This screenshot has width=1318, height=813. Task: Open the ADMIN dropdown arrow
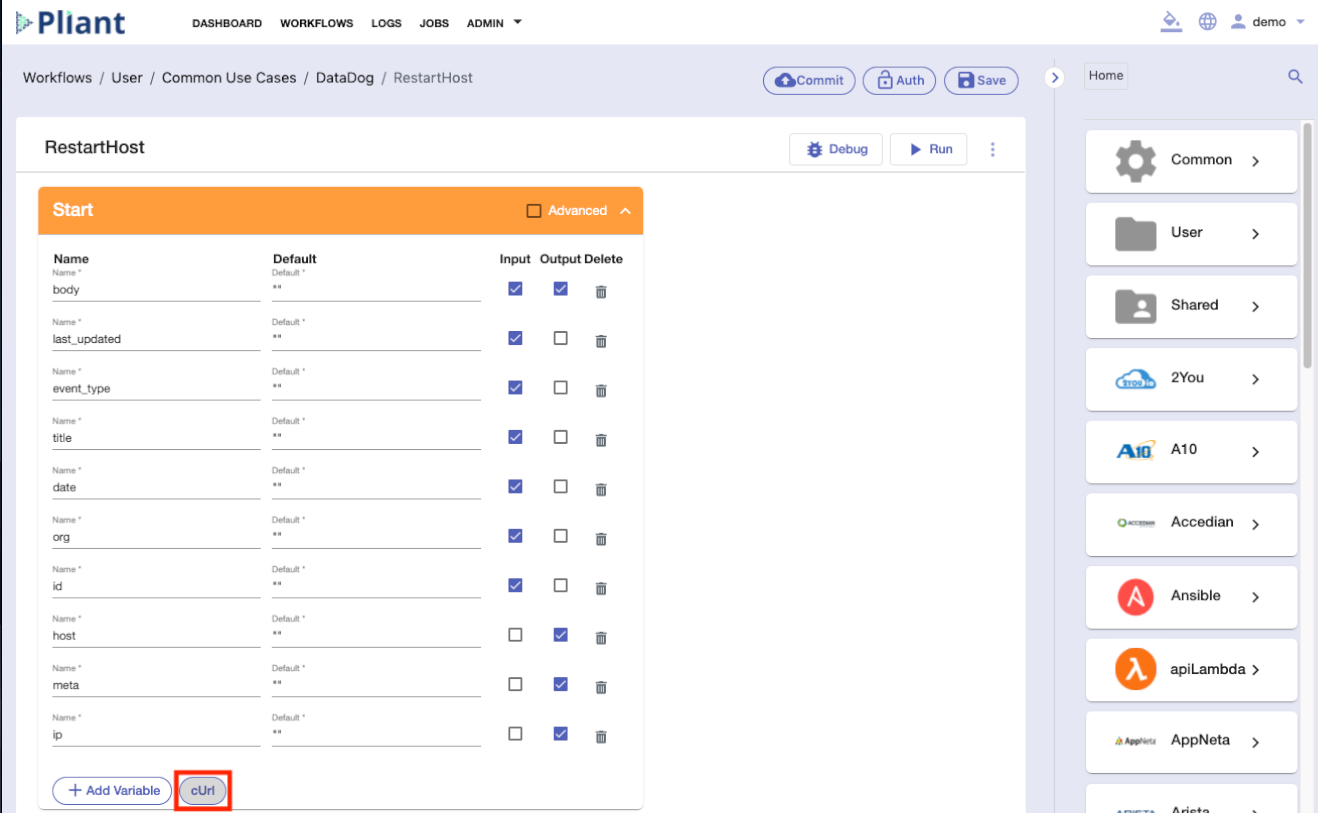point(518,22)
